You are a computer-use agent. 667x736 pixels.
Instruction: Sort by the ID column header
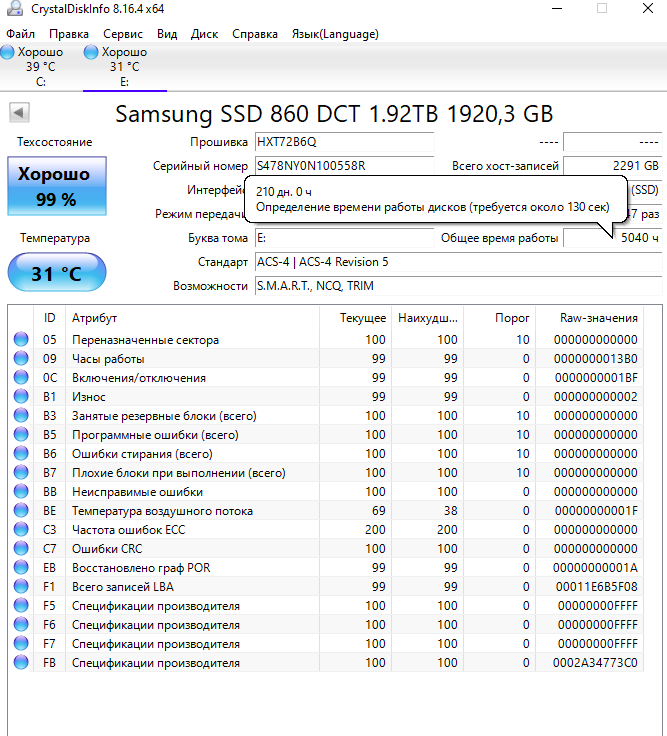(49, 318)
